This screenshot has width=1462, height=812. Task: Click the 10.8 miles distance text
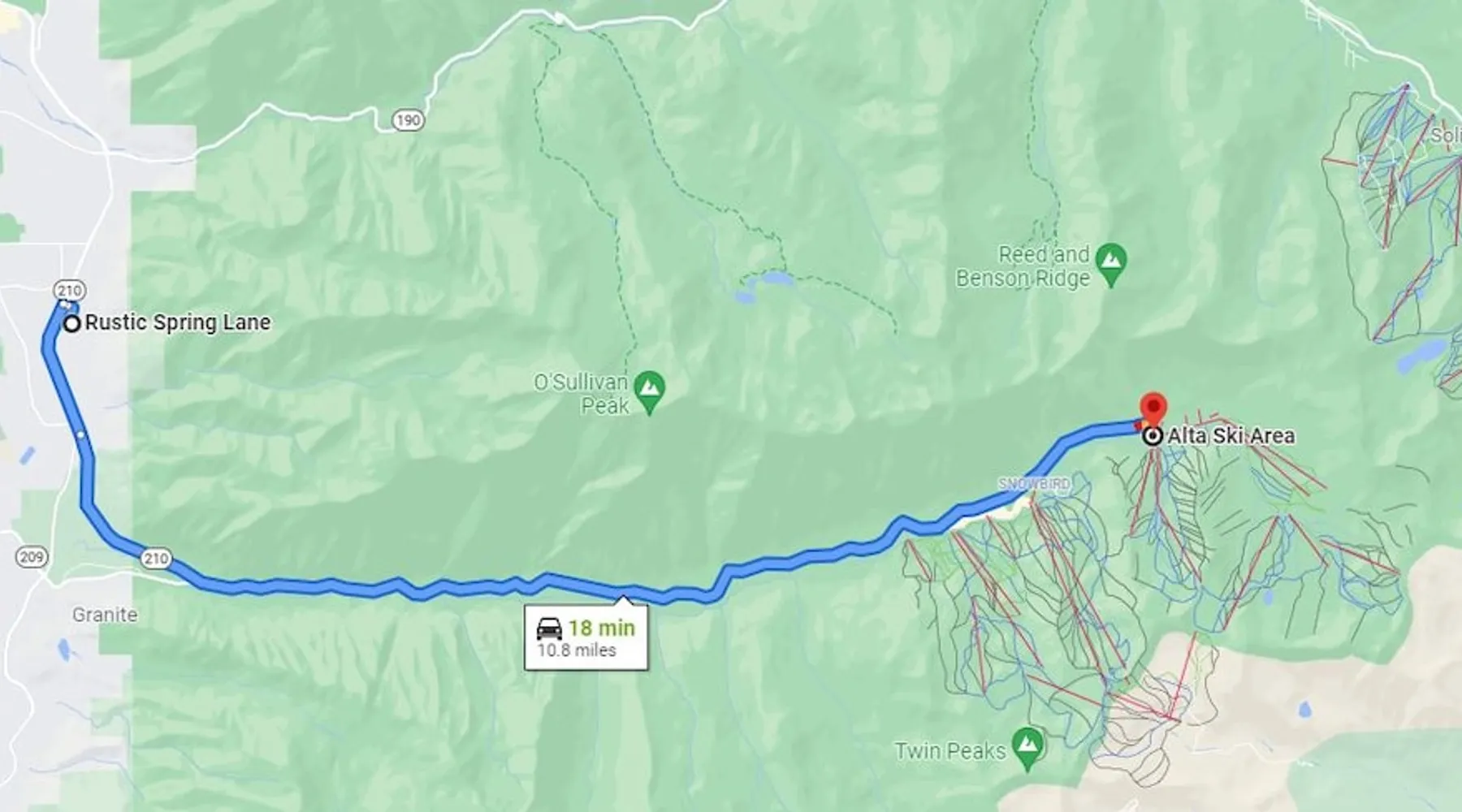click(577, 650)
